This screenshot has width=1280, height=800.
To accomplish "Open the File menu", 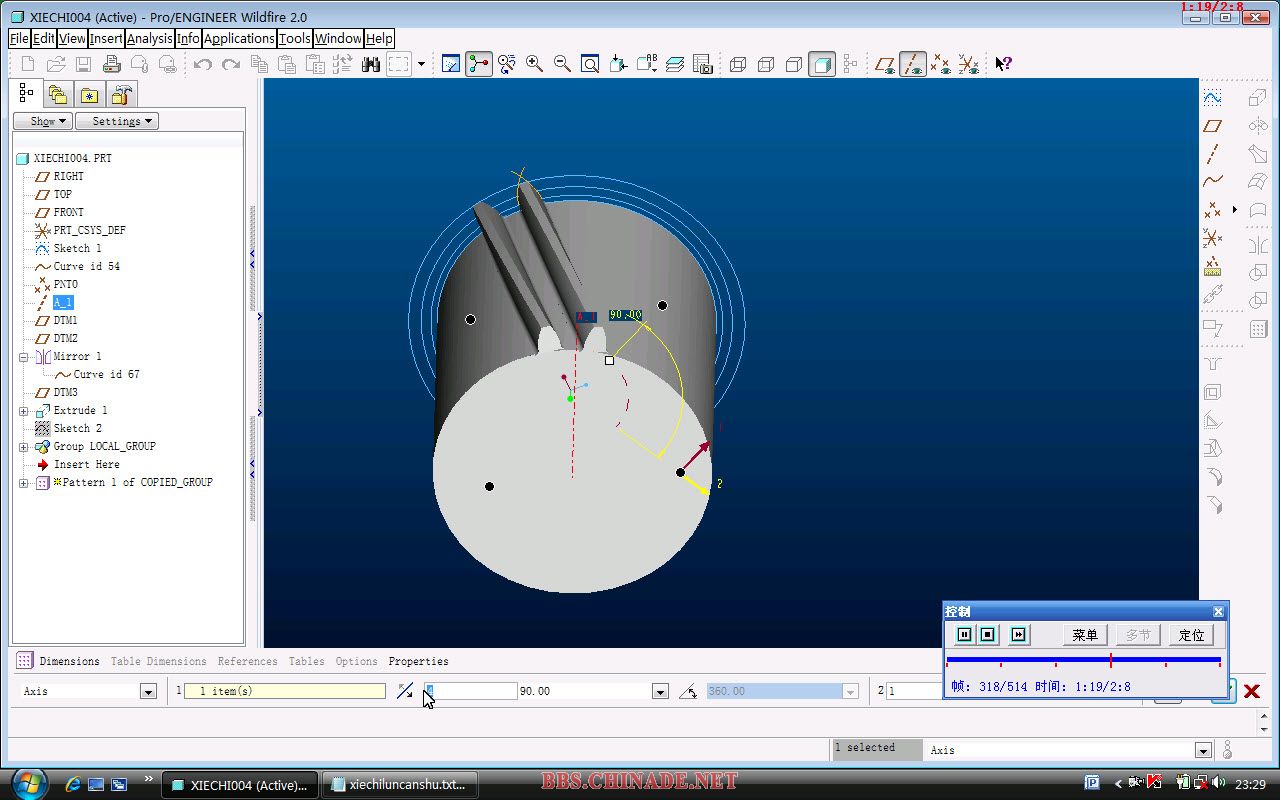I will pos(19,39).
